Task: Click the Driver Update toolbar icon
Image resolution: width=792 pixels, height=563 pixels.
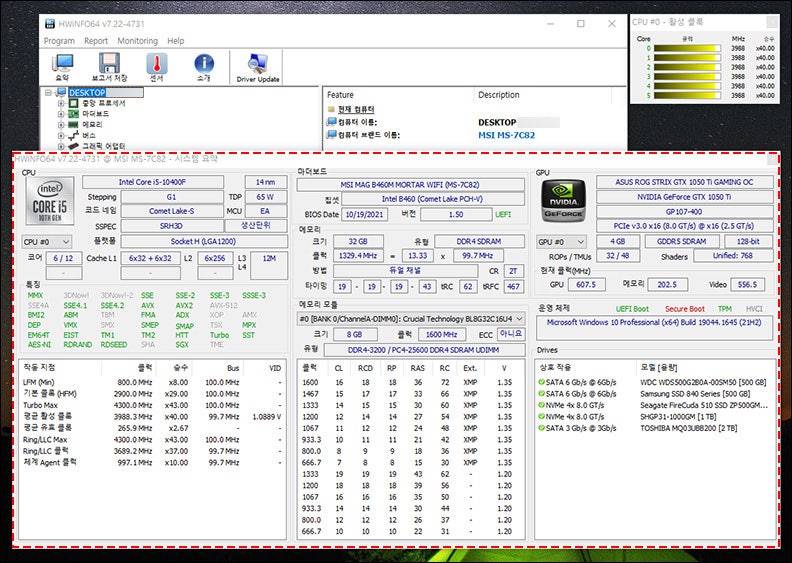Action: 258,67
